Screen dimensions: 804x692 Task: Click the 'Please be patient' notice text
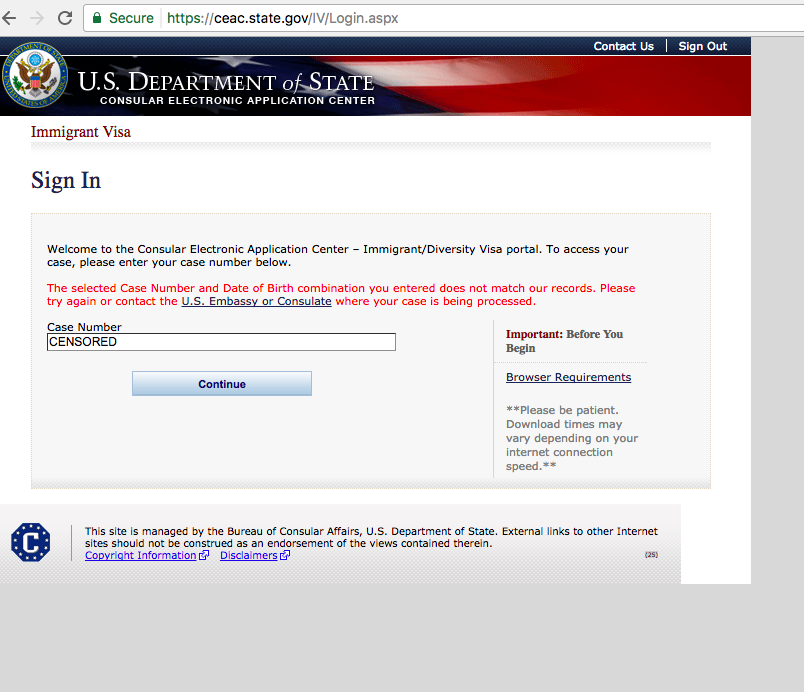click(x=572, y=438)
